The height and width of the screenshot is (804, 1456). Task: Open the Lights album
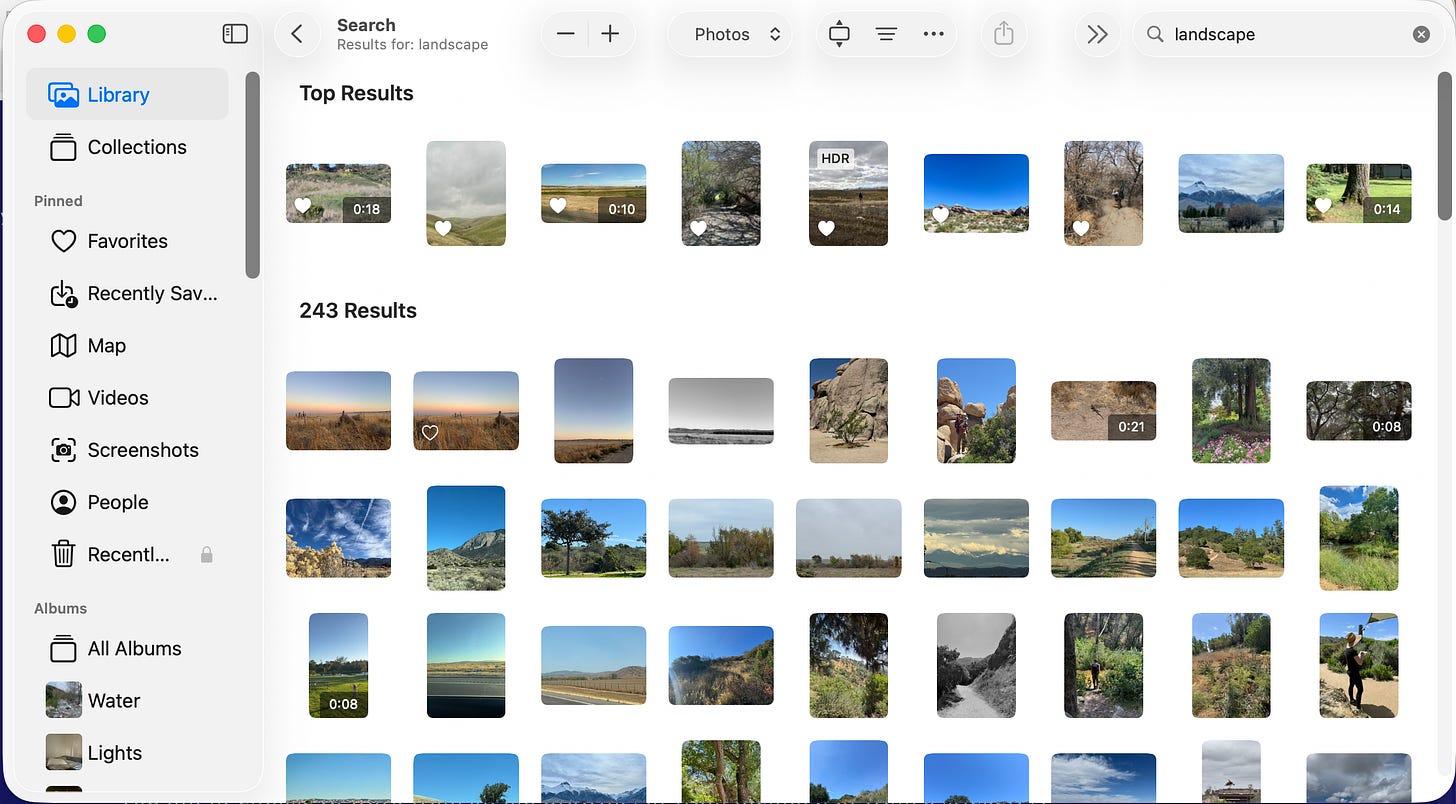(x=127, y=752)
